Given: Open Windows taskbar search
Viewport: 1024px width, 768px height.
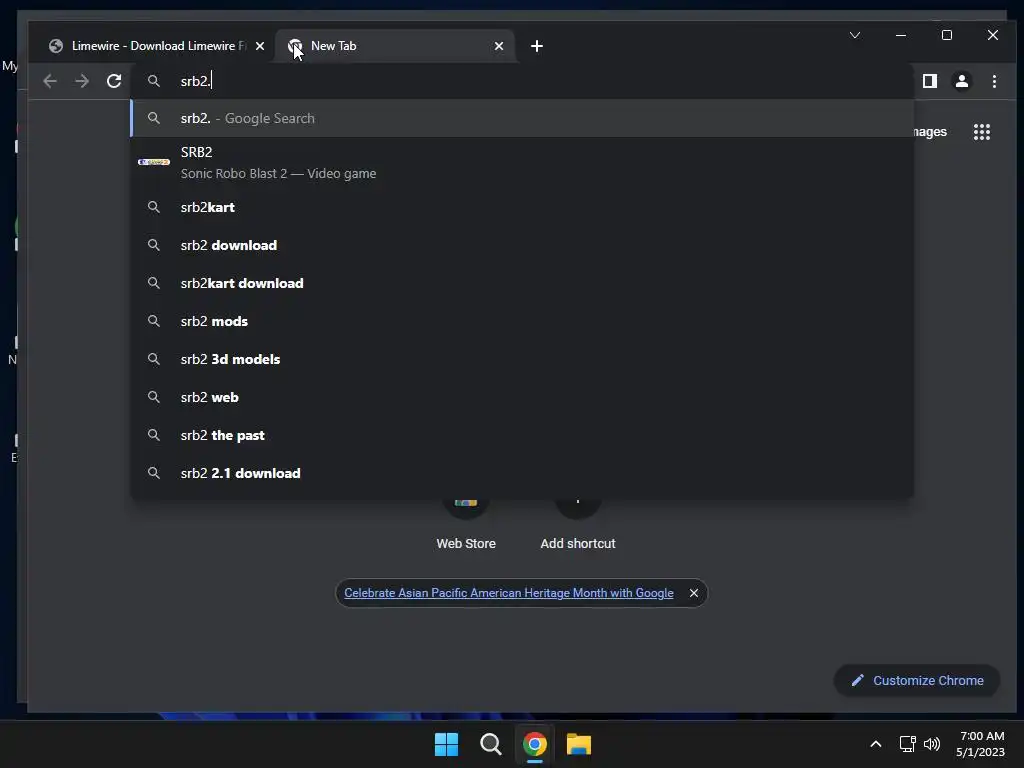Looking at the screenshot, I should tap(490, 744).
